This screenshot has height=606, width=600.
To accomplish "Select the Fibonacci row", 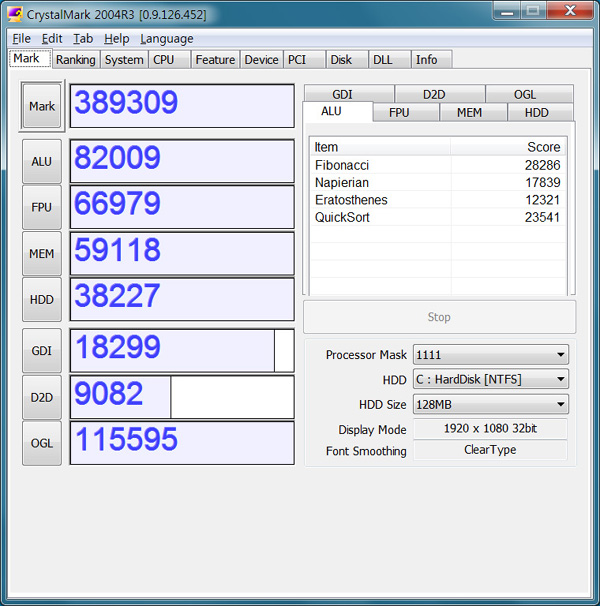I will [438, 165].
